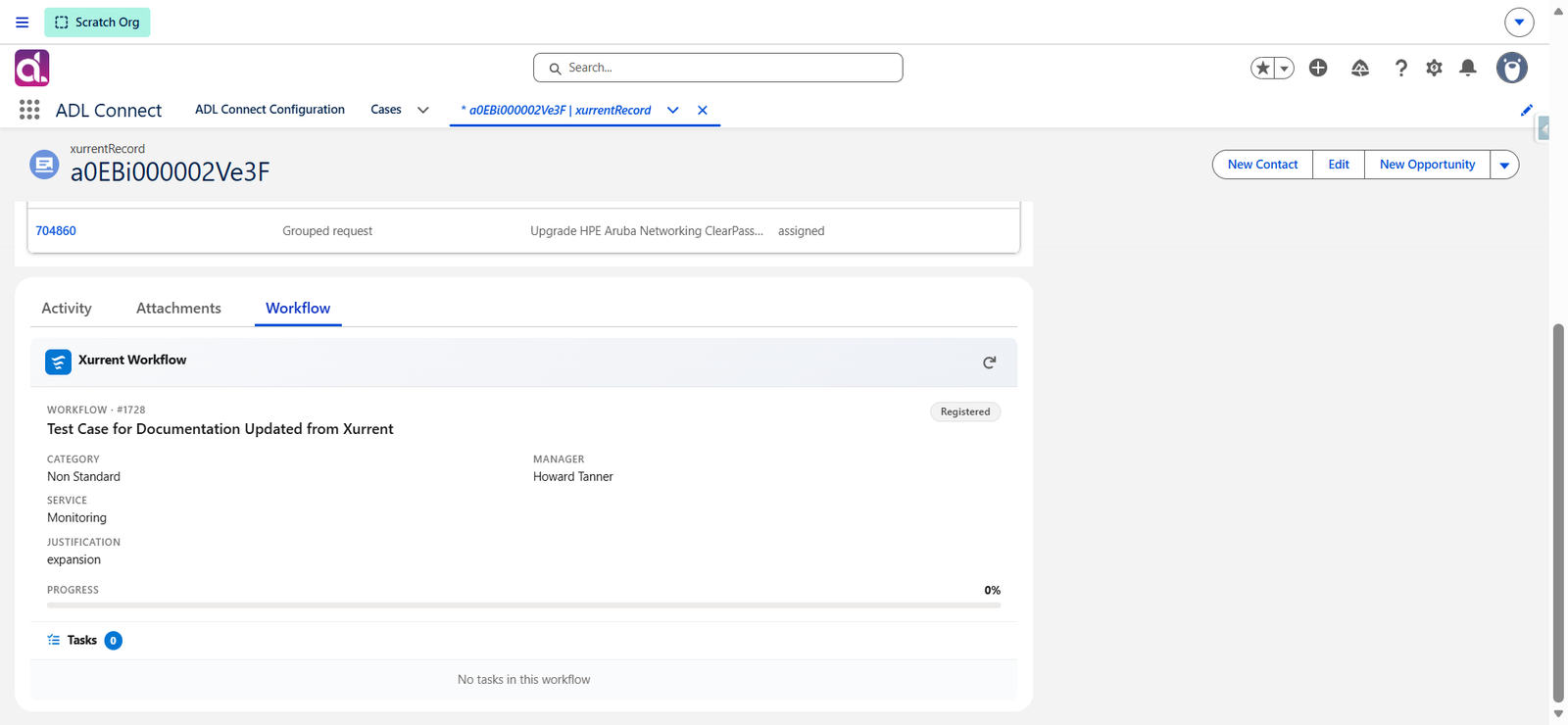Image resolution: width=1568 pixels, height=725 pixels.
Task: Click the Favorites star icon
Action: point(1262,68)
